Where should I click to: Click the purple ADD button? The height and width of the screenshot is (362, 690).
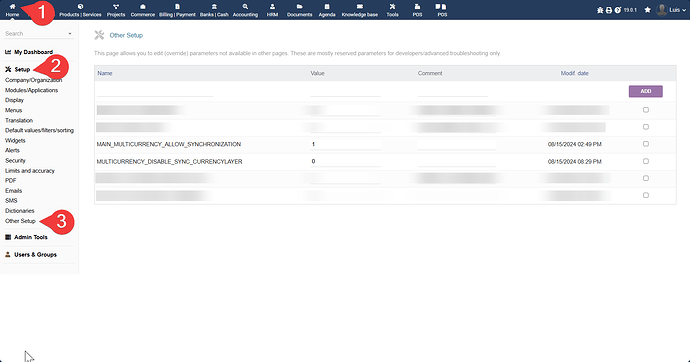click(x=646, y=91)
